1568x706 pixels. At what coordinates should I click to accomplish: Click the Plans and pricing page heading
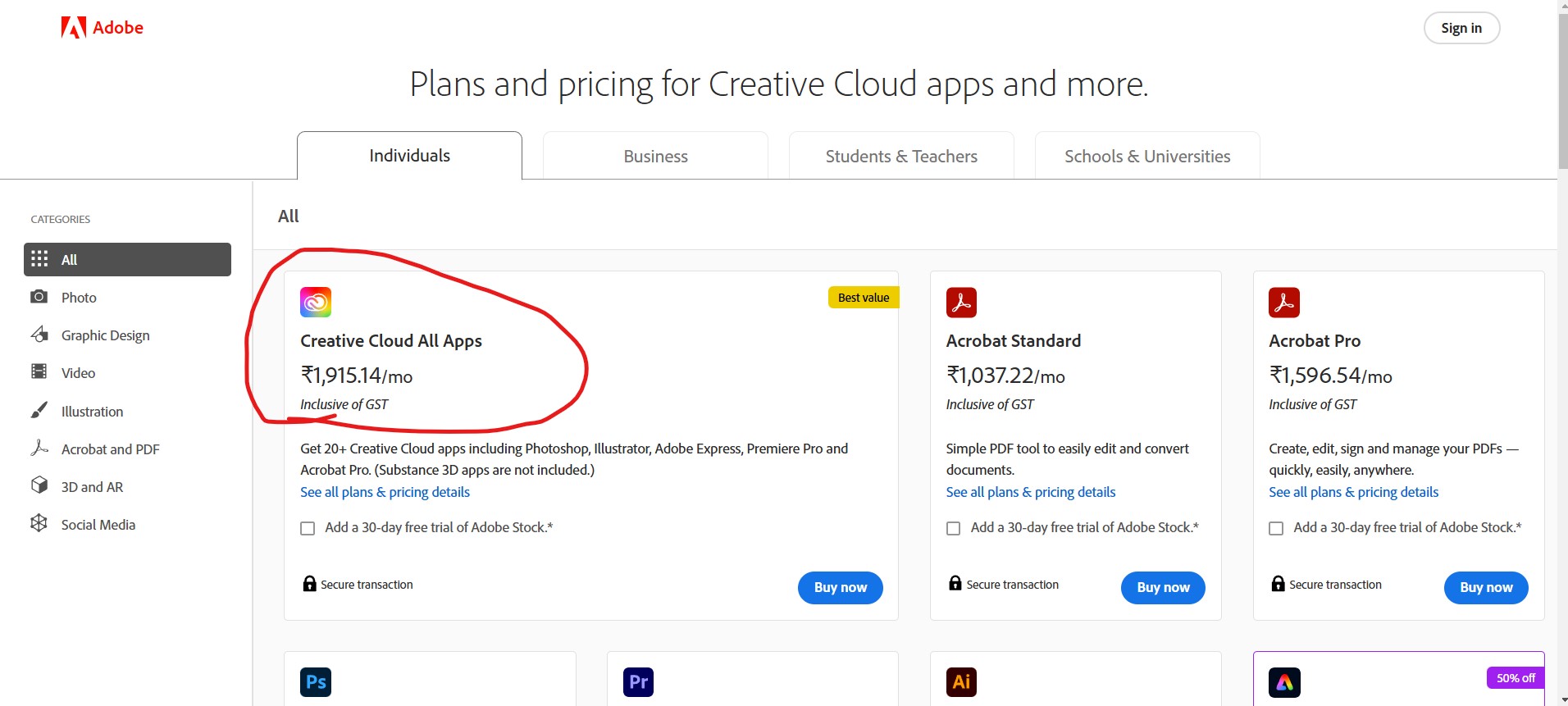tap(779, 85)
